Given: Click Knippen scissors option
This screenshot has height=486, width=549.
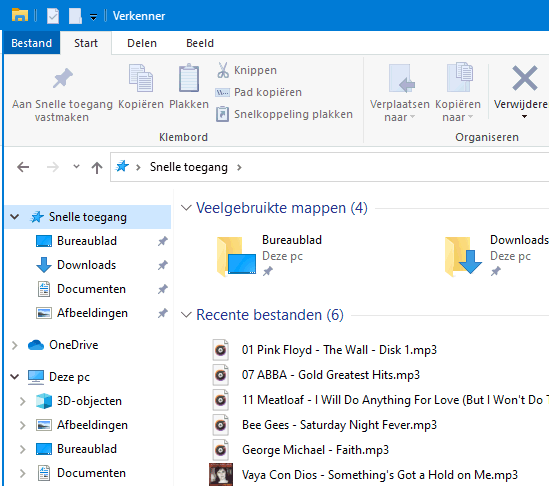Looking at the screenshot, I should [x=246, y=70].
